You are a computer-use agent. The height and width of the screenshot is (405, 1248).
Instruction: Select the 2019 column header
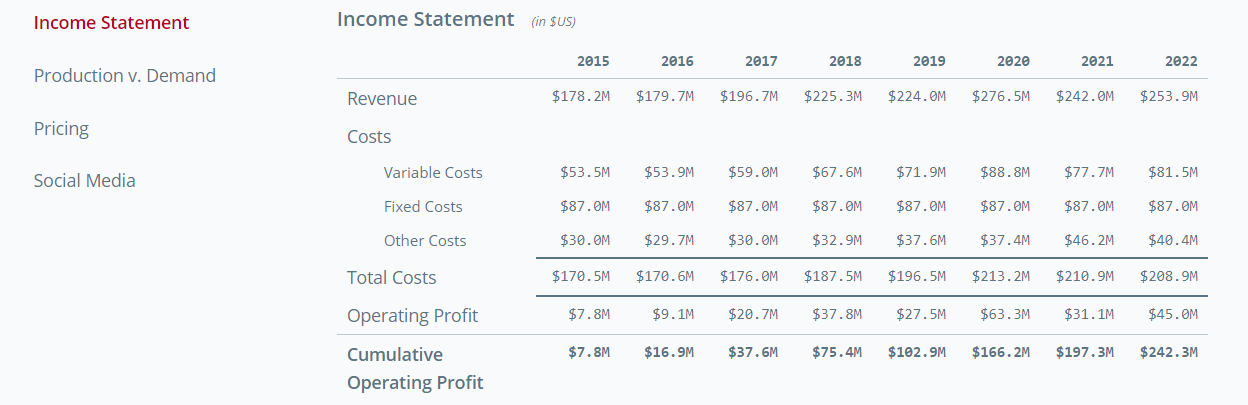(x=929, y=62)
